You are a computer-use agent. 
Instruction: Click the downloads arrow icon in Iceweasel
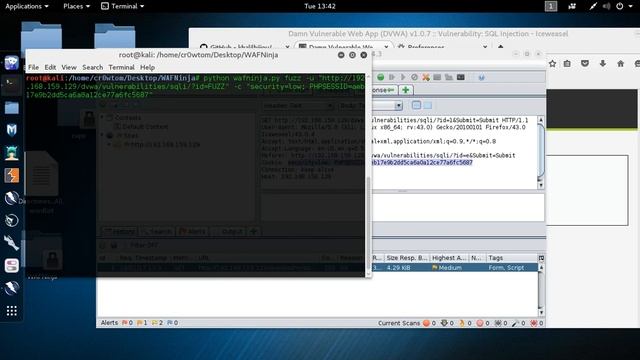click(x=603, y=64)
